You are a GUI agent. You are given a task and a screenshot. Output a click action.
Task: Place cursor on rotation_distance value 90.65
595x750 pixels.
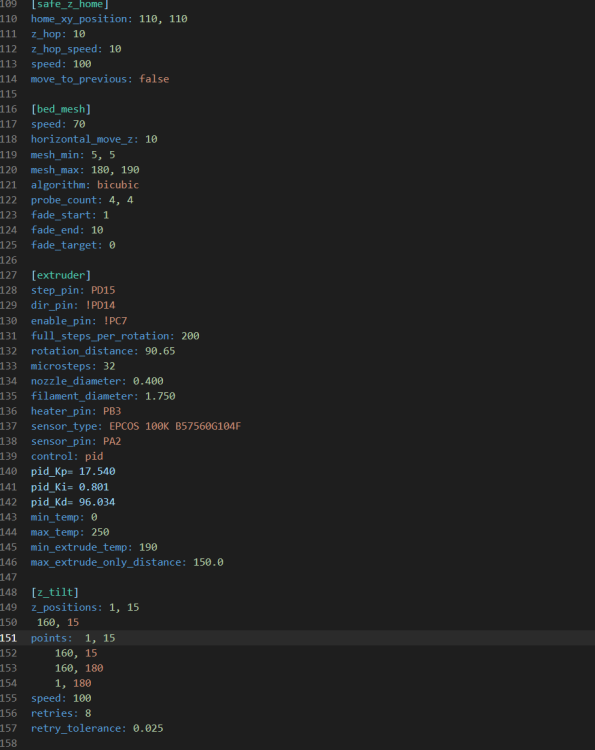pyautogui.click(x=160, y=351)
